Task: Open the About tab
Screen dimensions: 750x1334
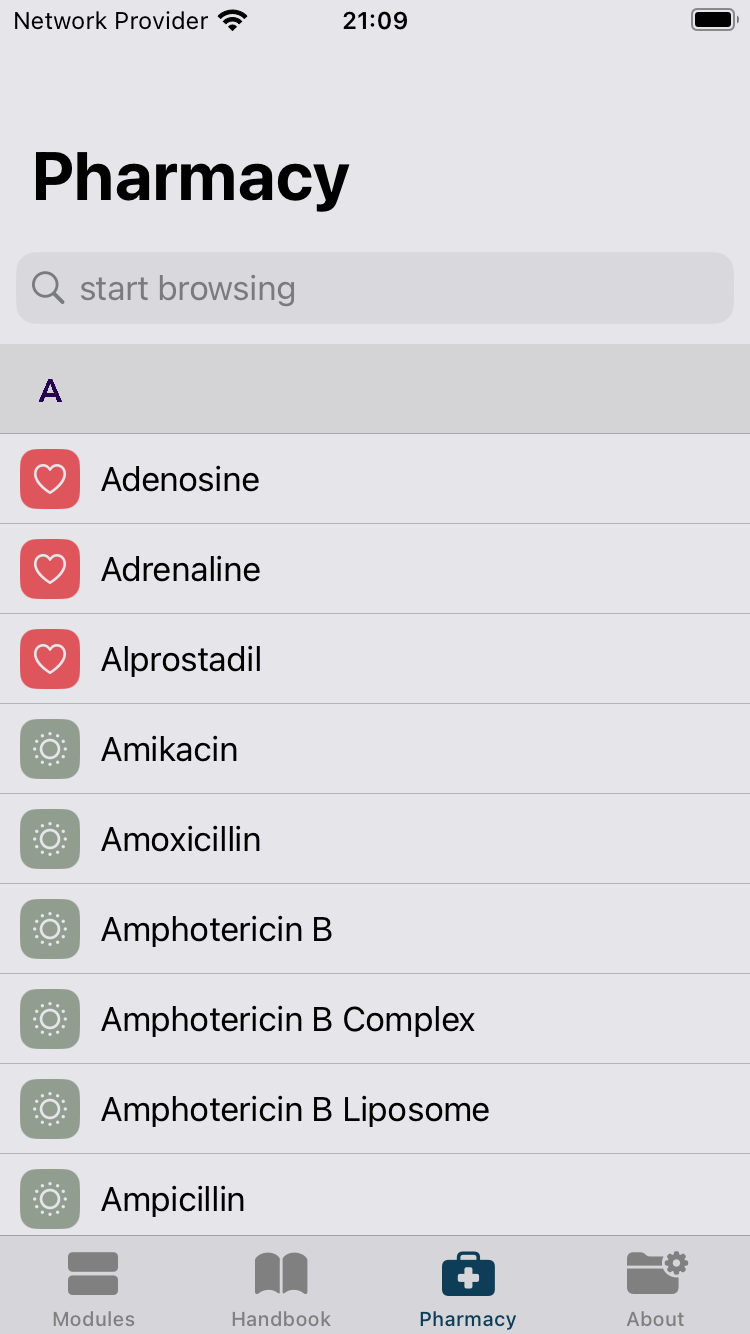Action: point(656,1289)
